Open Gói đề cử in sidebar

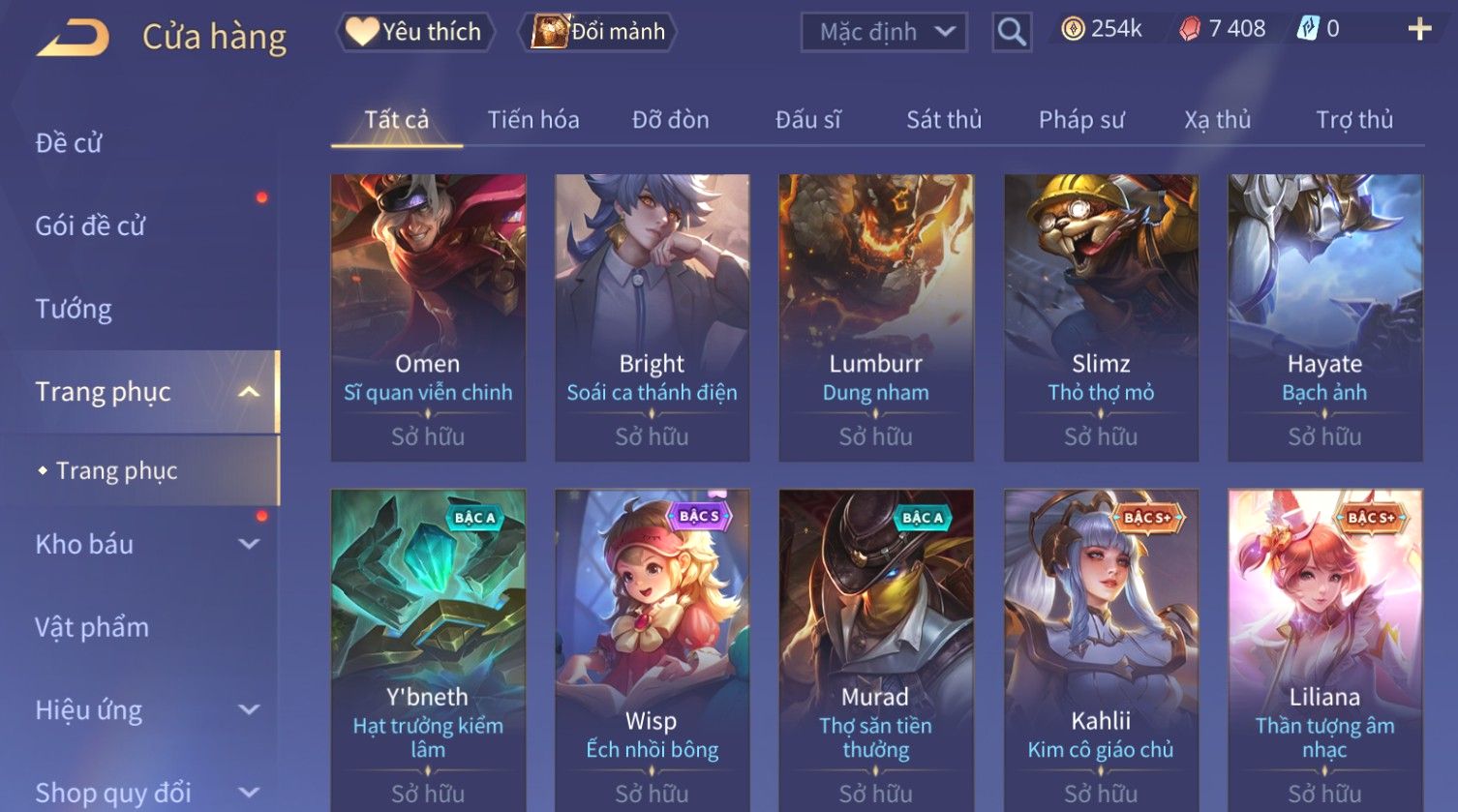(x=90, y=226)
